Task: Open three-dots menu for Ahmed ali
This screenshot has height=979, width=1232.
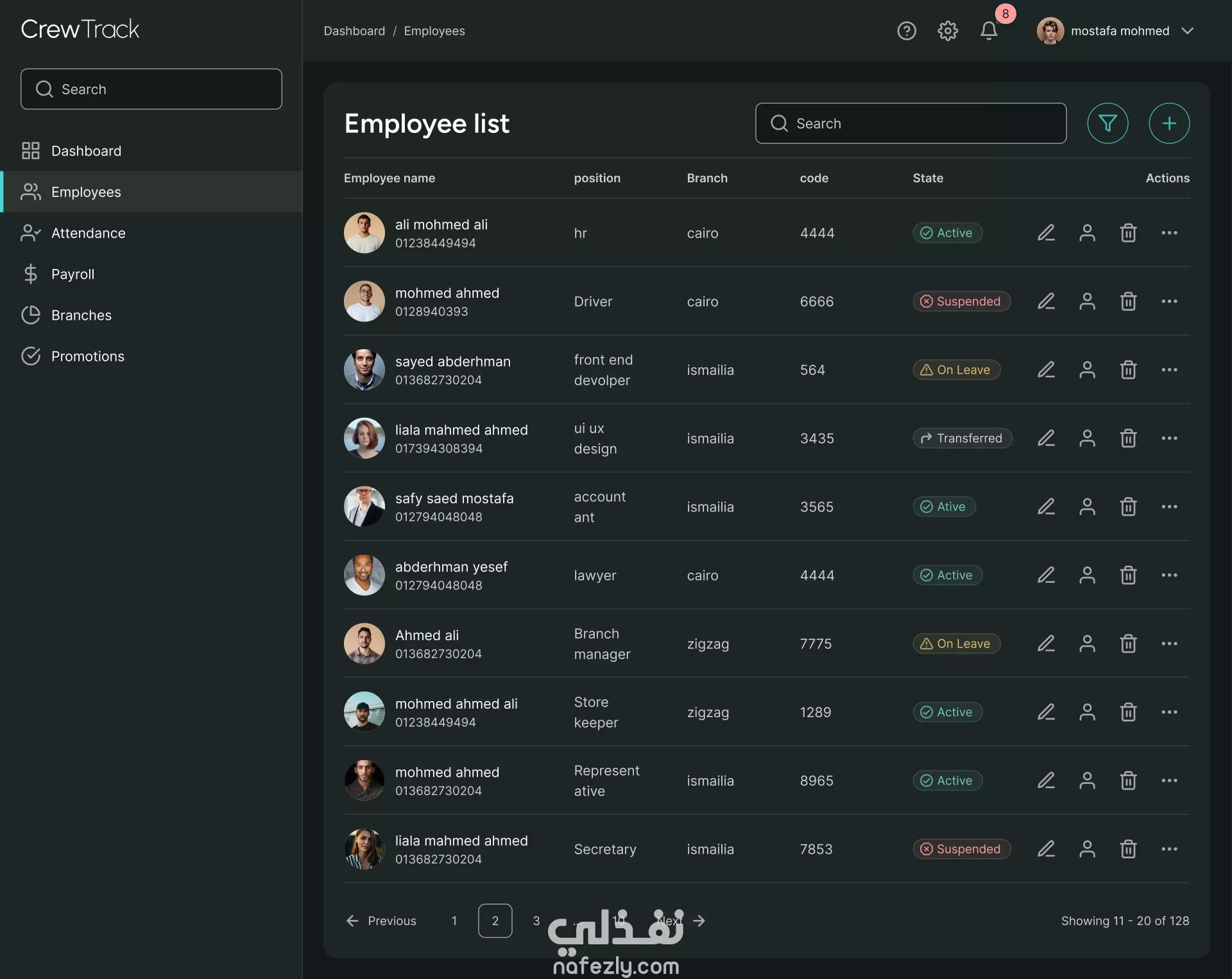Action: pyautogui.click(x=1168, y=644)
